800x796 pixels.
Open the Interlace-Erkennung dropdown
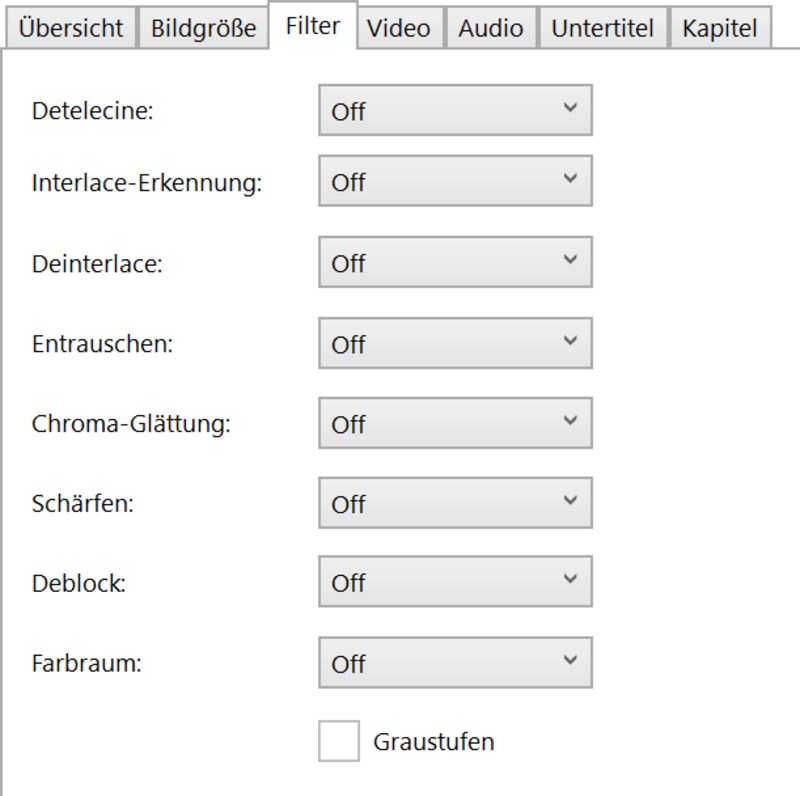(453, 182)
